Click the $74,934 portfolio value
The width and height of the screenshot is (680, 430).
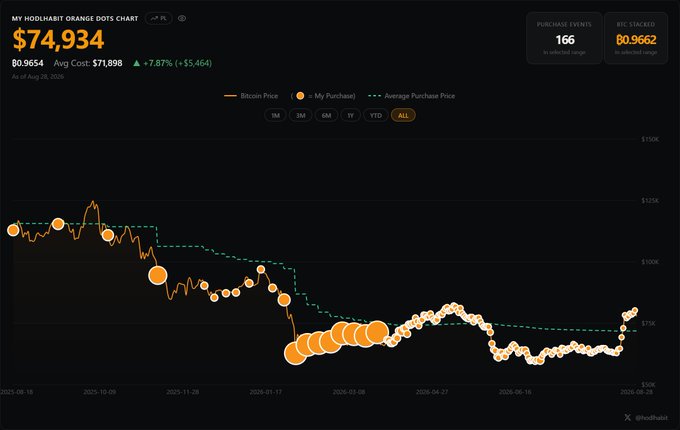58,39
